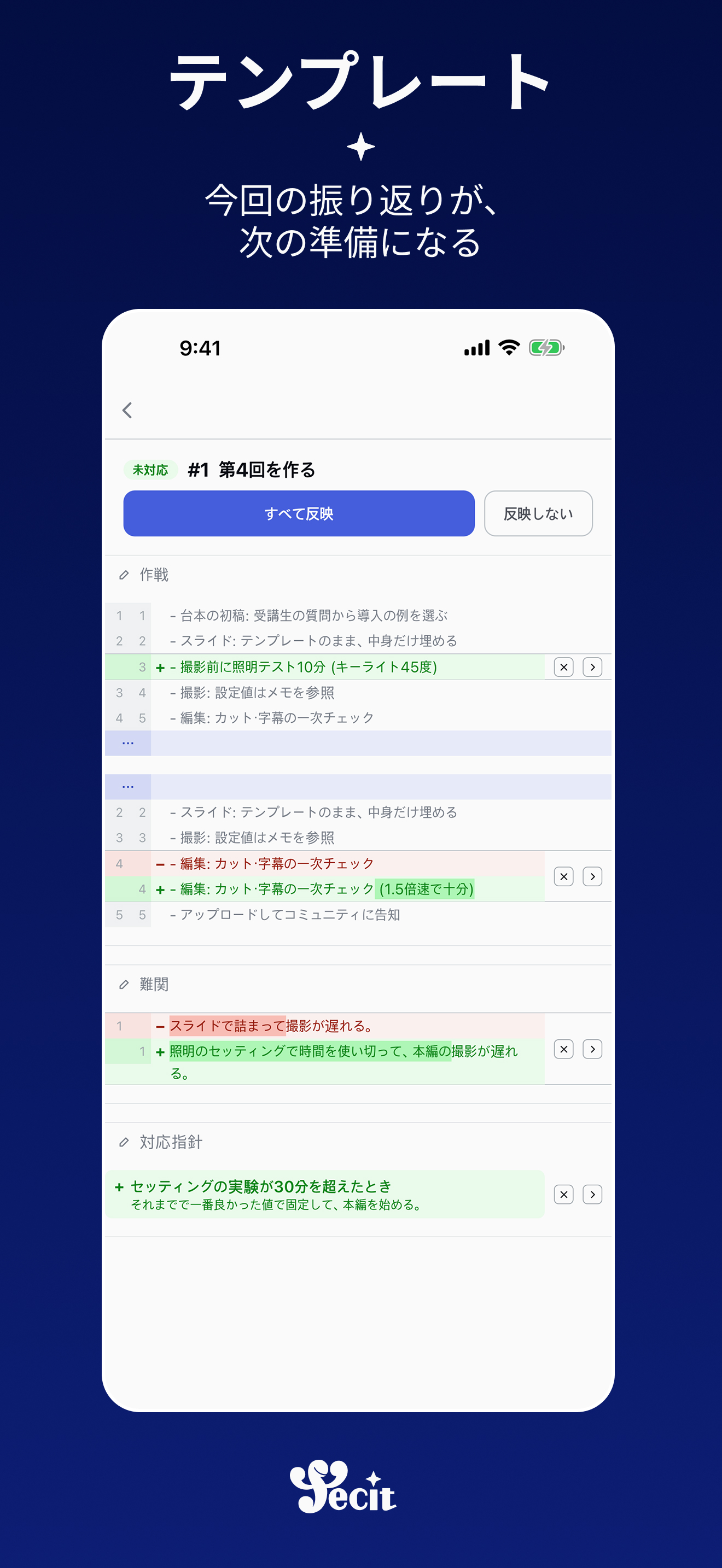Select the removed 編集: カット·字幕の一次チェック line
This screenshot has height=1568, width=722.
click(271, 864)
